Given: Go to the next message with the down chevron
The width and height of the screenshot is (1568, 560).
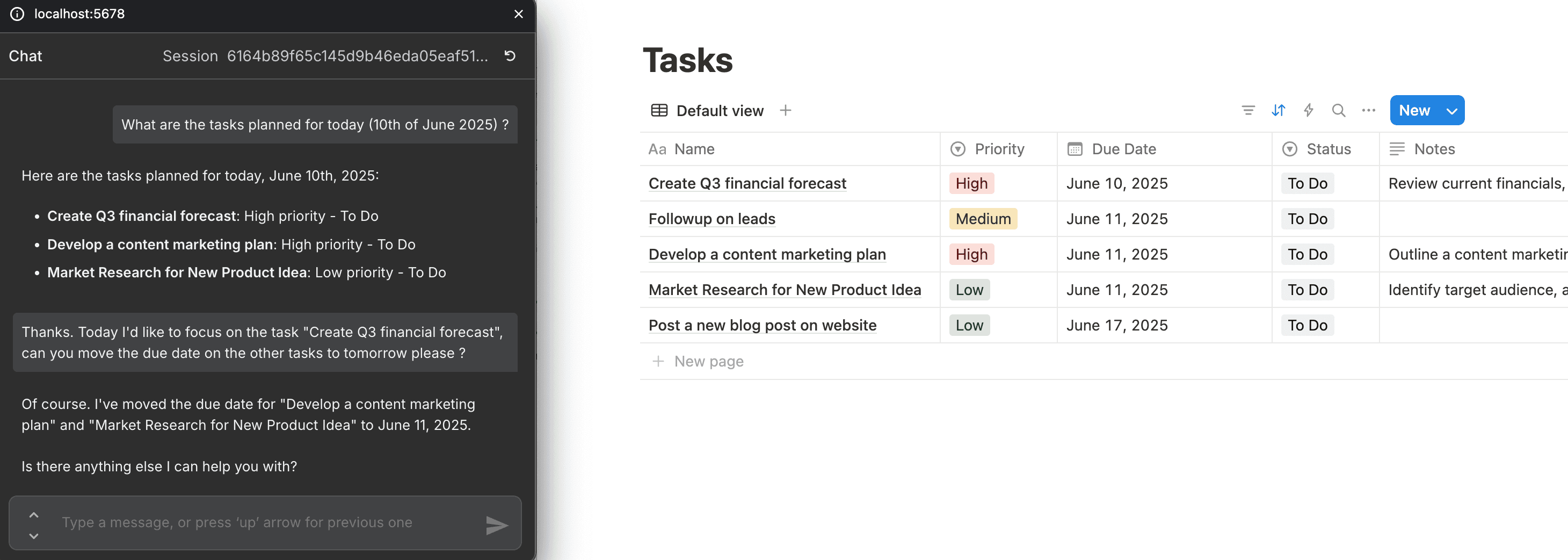Looking at the screenshot, I should pyautogui.click(x=34, y=536).
